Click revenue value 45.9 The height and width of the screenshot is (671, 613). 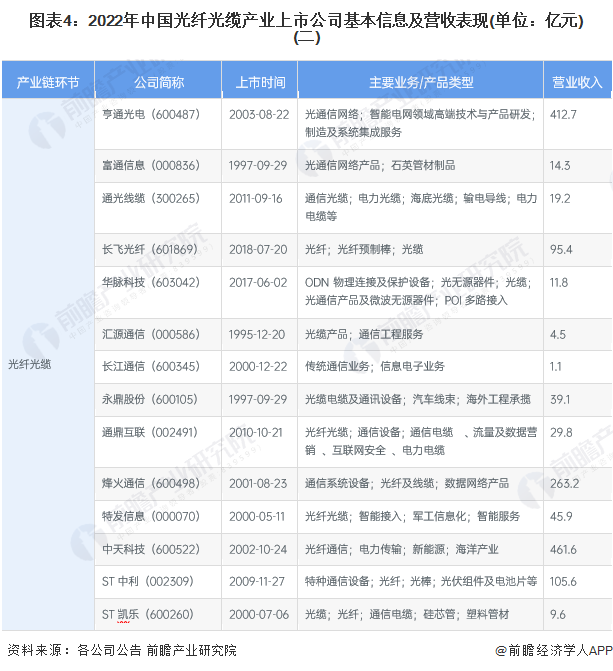(561, 516)
